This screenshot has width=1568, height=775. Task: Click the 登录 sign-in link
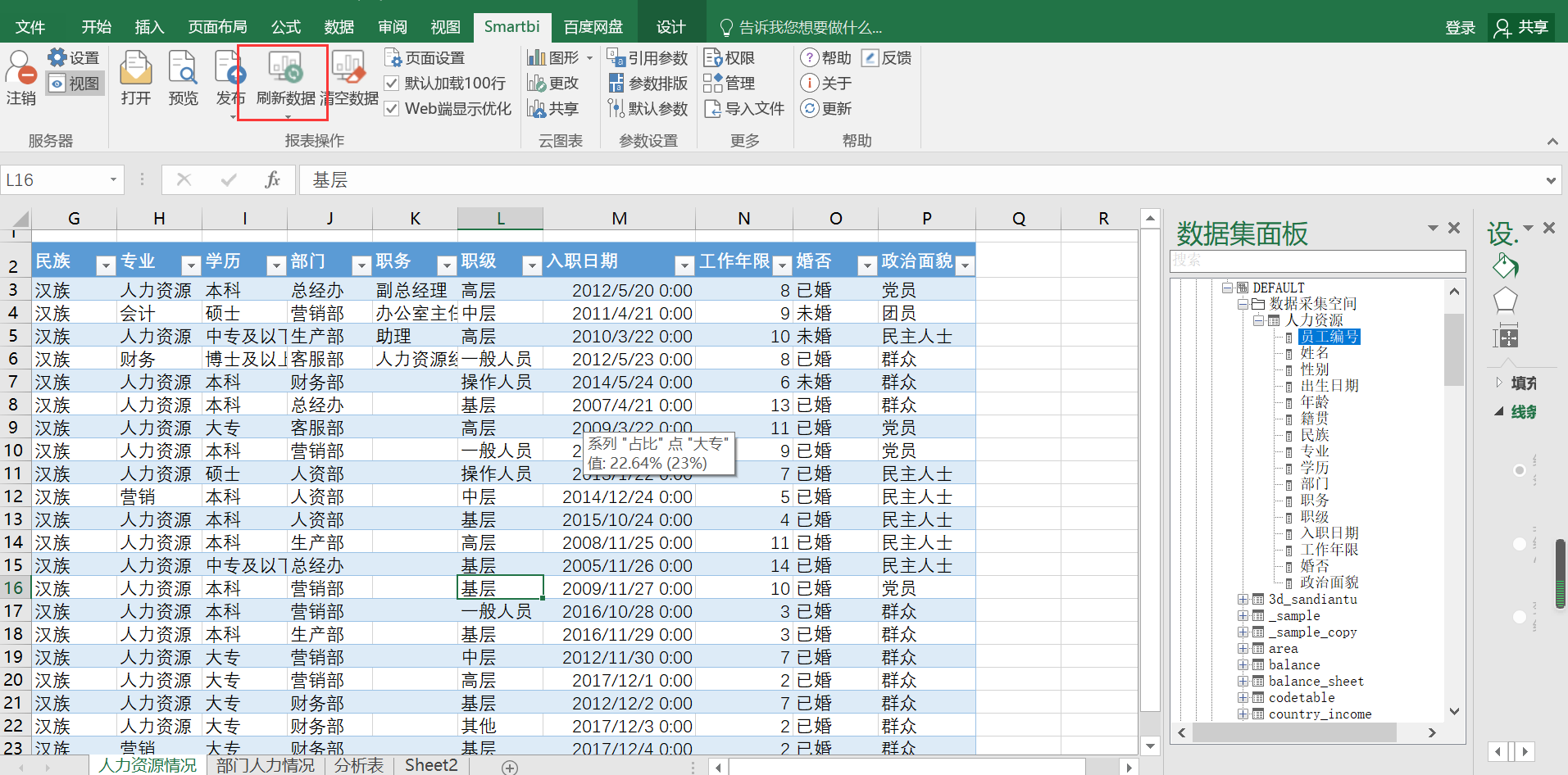pos(1460,28)
